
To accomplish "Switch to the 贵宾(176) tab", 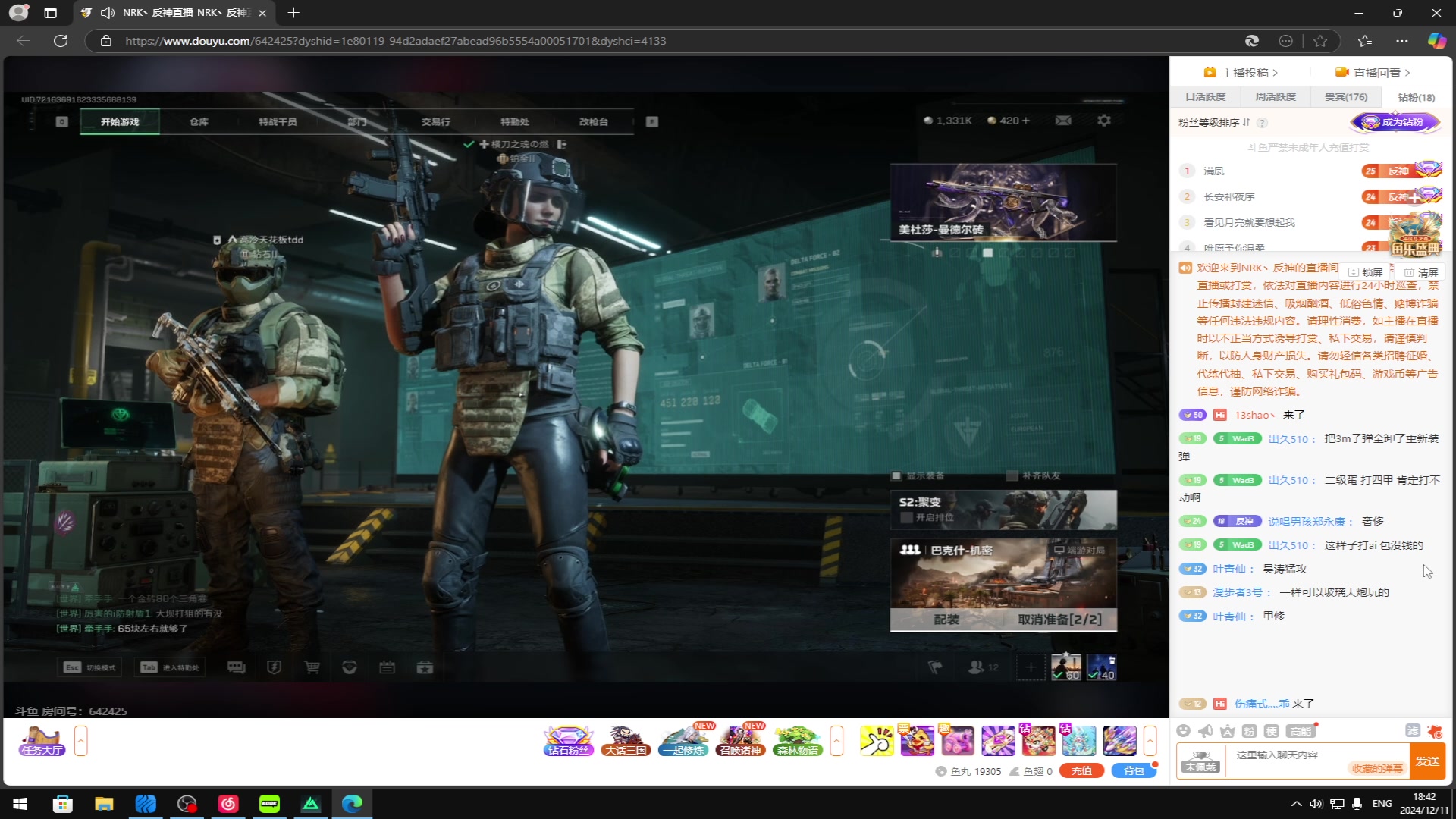I will (x=1346, y=97).
